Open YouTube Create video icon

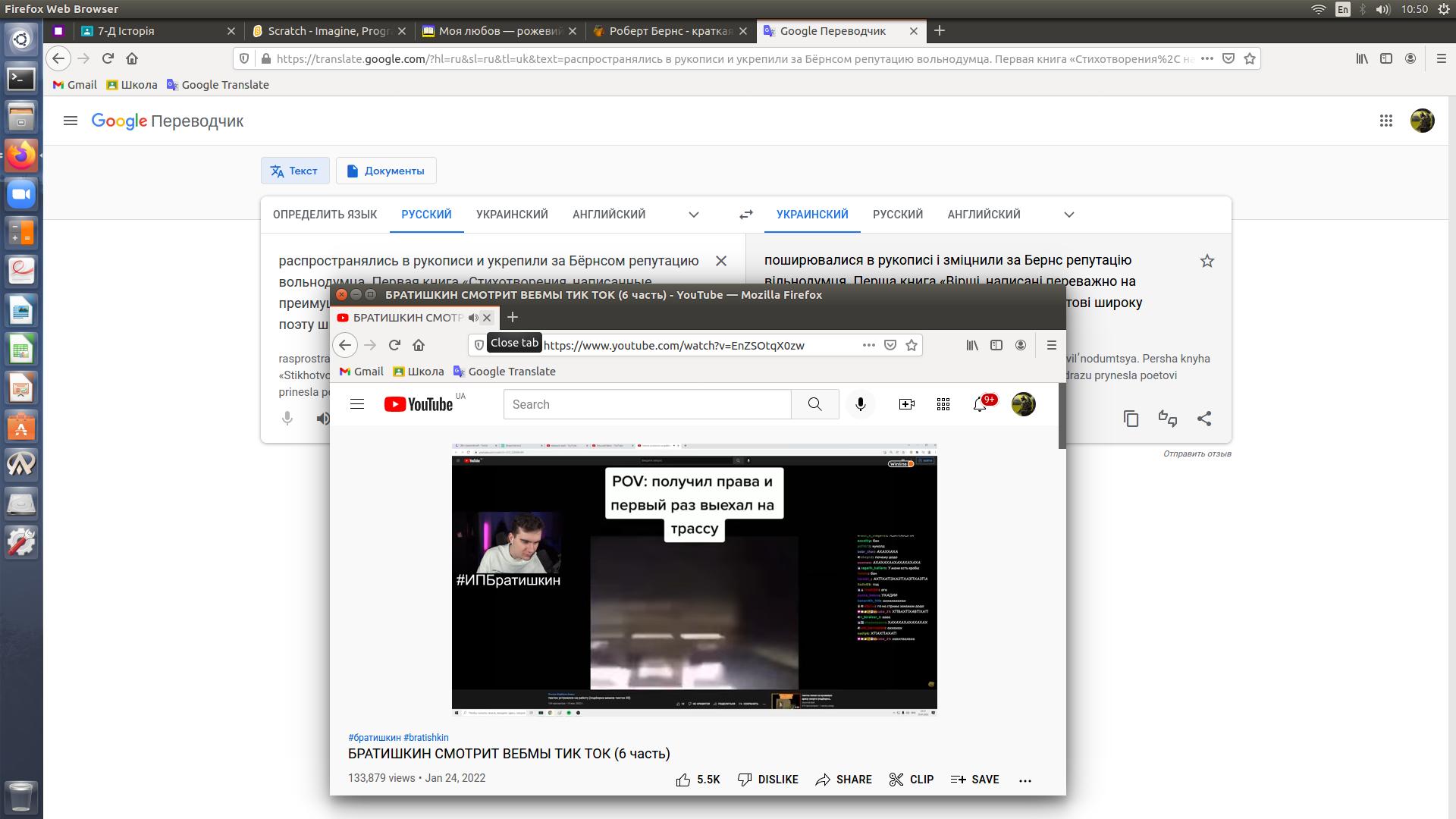point(906,404)
